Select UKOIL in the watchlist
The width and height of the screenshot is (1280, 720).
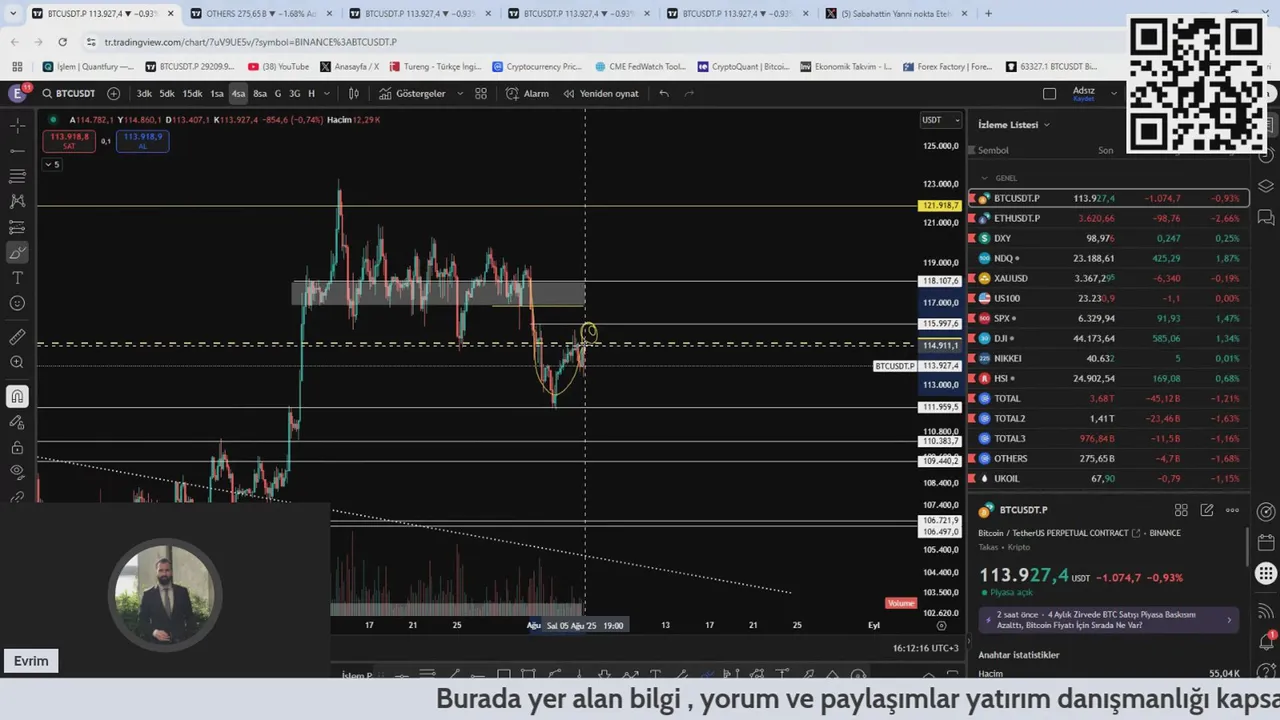1109,478
